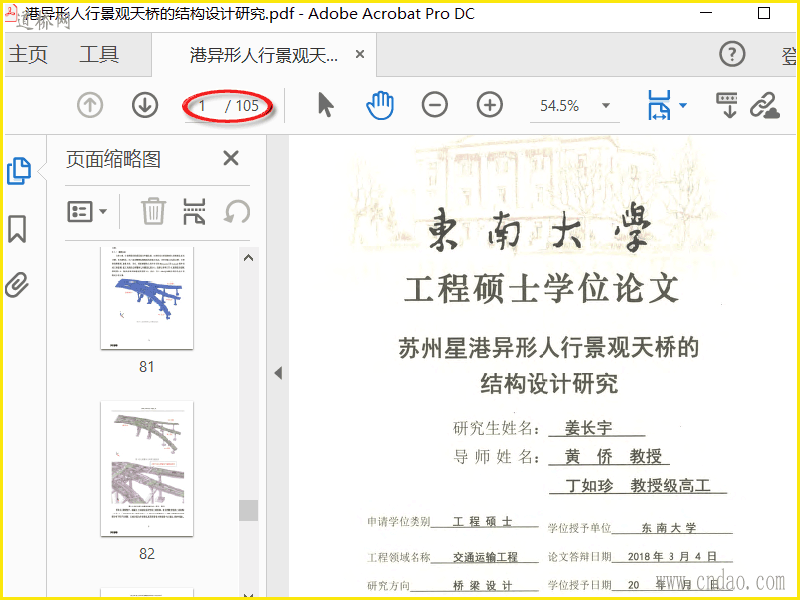The image size is (800, 600).
Task: Select page 81 thumbnail
Action: pos(147,298)
